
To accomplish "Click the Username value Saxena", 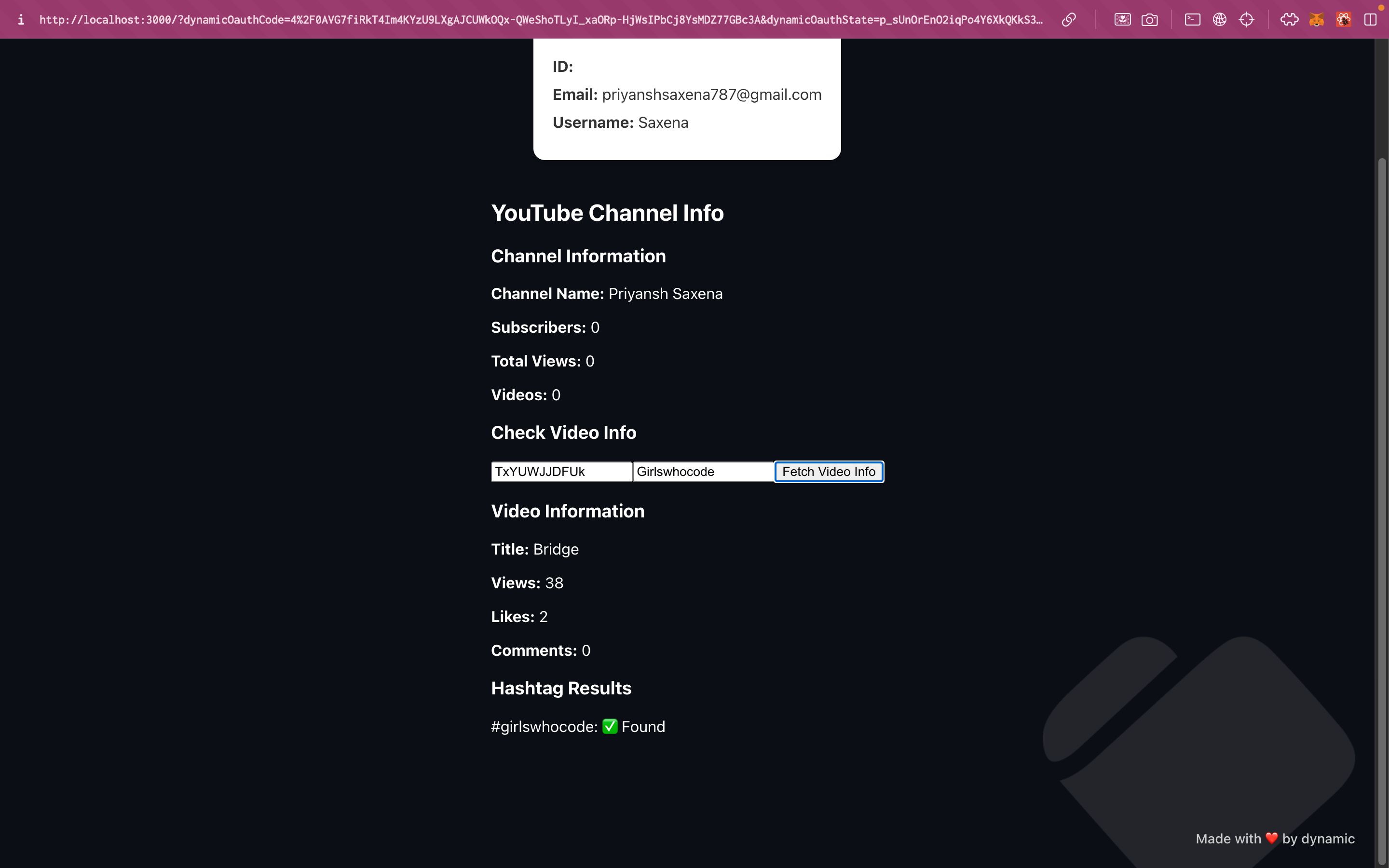I will coord(663,123).
